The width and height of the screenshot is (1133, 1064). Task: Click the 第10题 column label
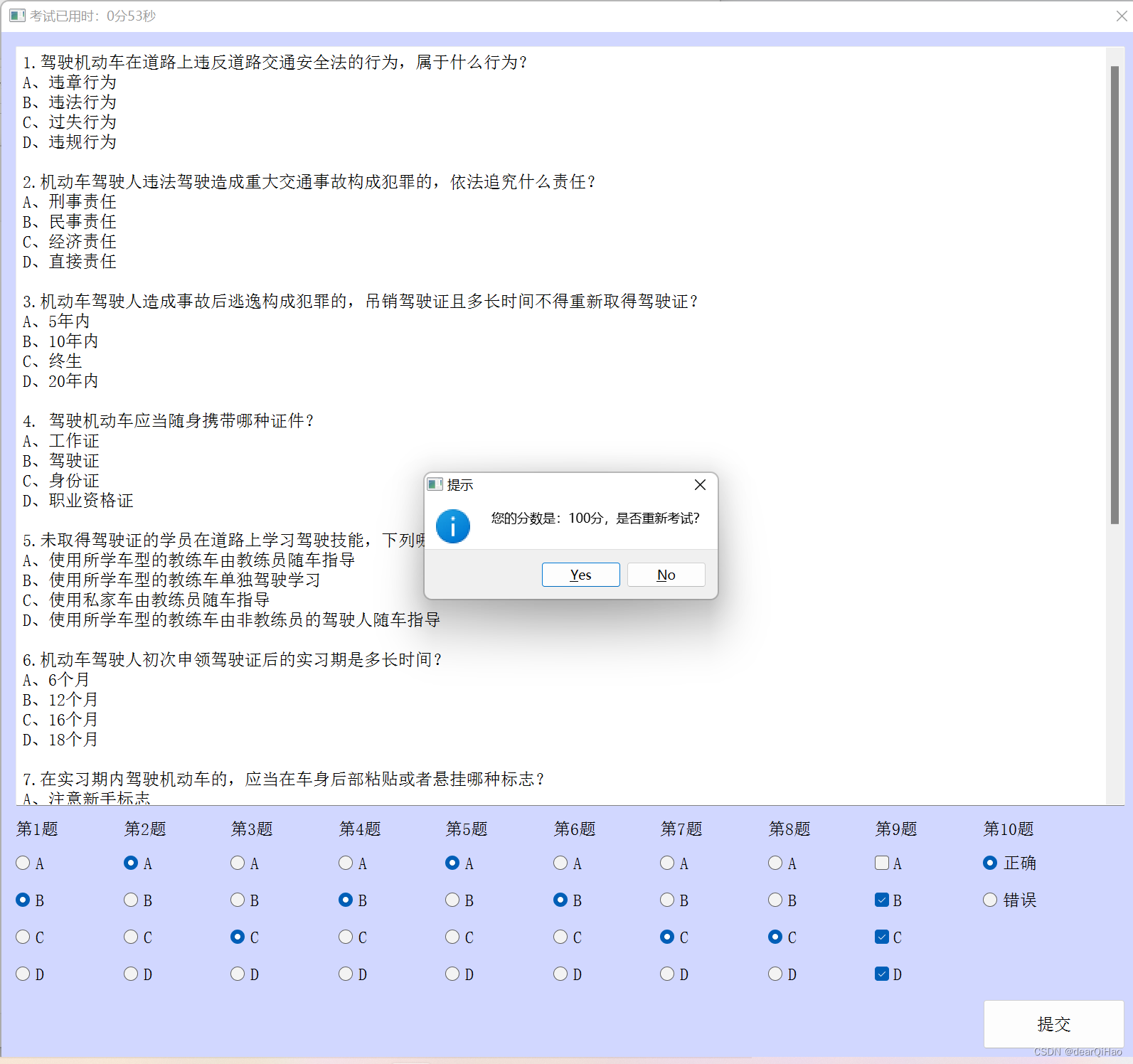click(x=1009, y=829)
